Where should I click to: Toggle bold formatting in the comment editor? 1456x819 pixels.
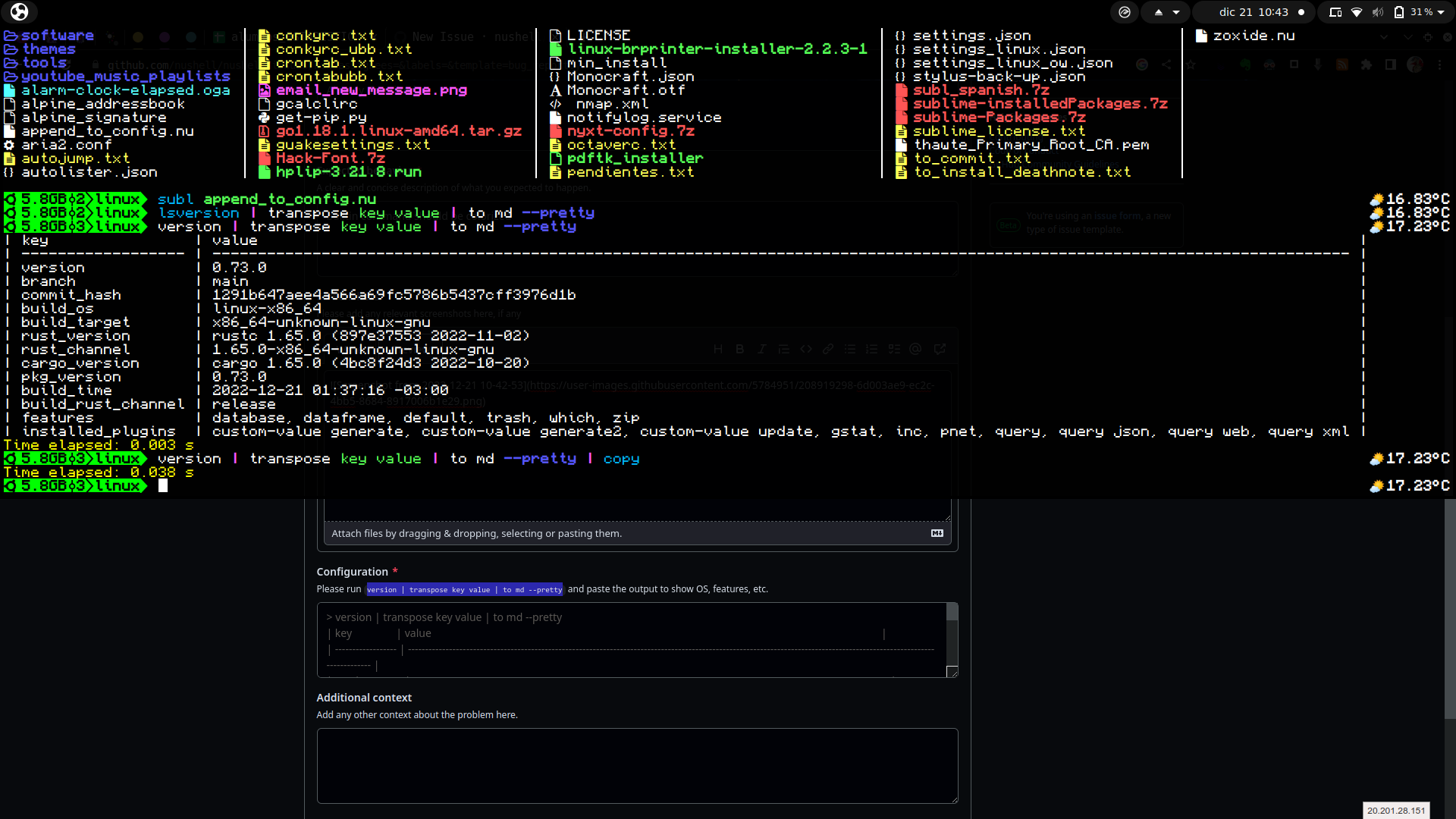click(740, 349)
